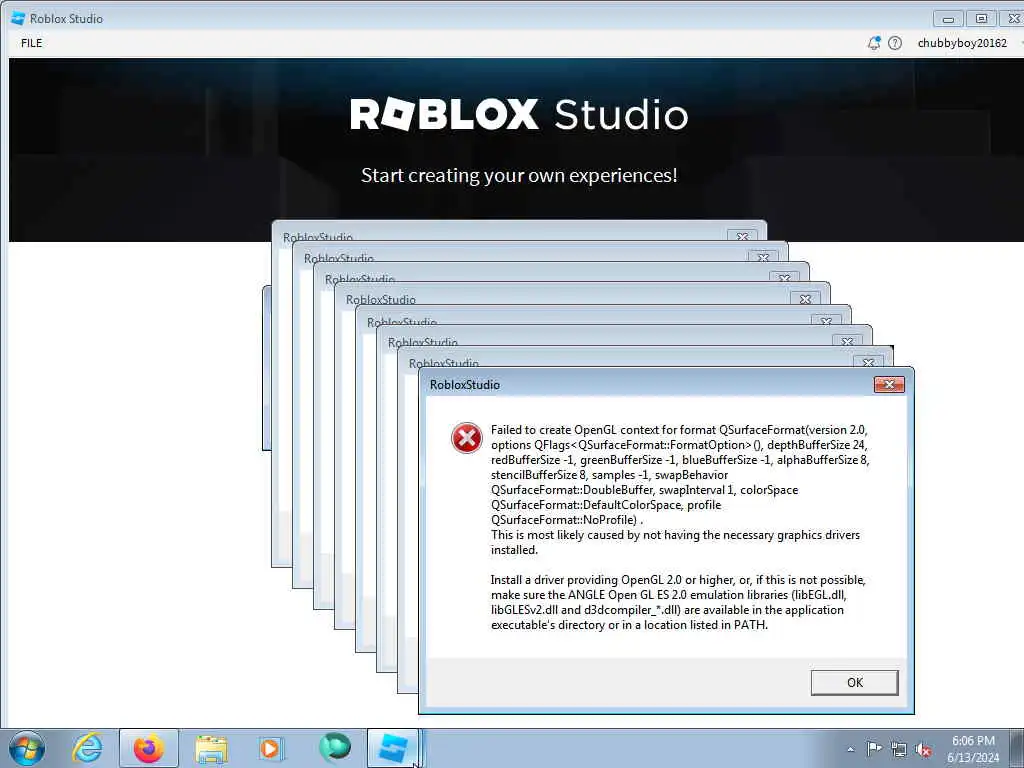
Task: Click the 'Install a driver providing OpenGL 2.0' line
Action: pos(678,580)
